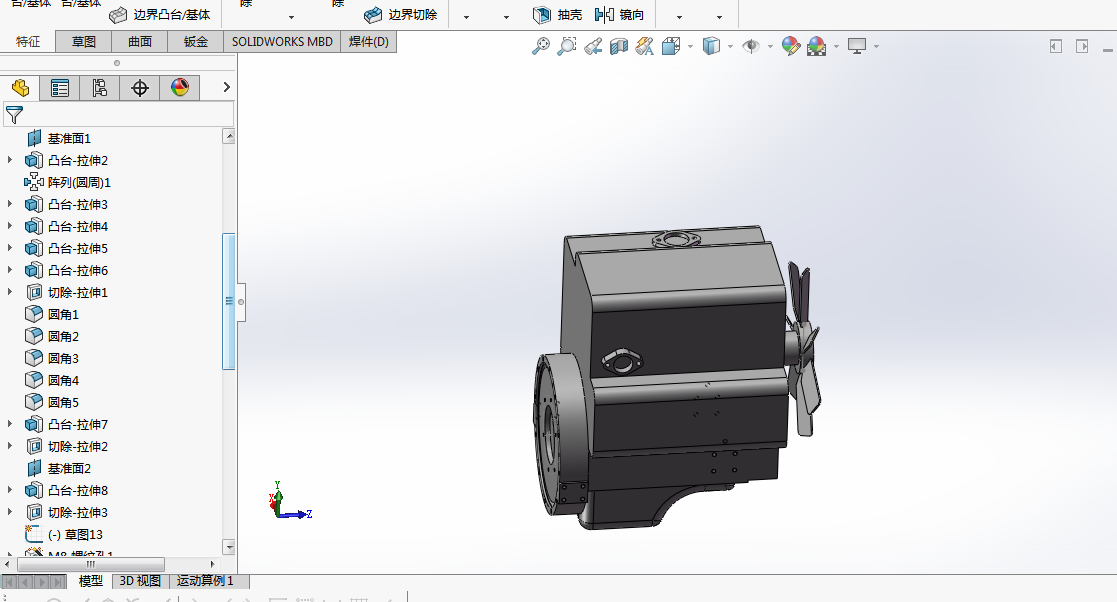Open the DimXpertManager crosshair tab
1117x602 pixels.
[x=140, y=88]
